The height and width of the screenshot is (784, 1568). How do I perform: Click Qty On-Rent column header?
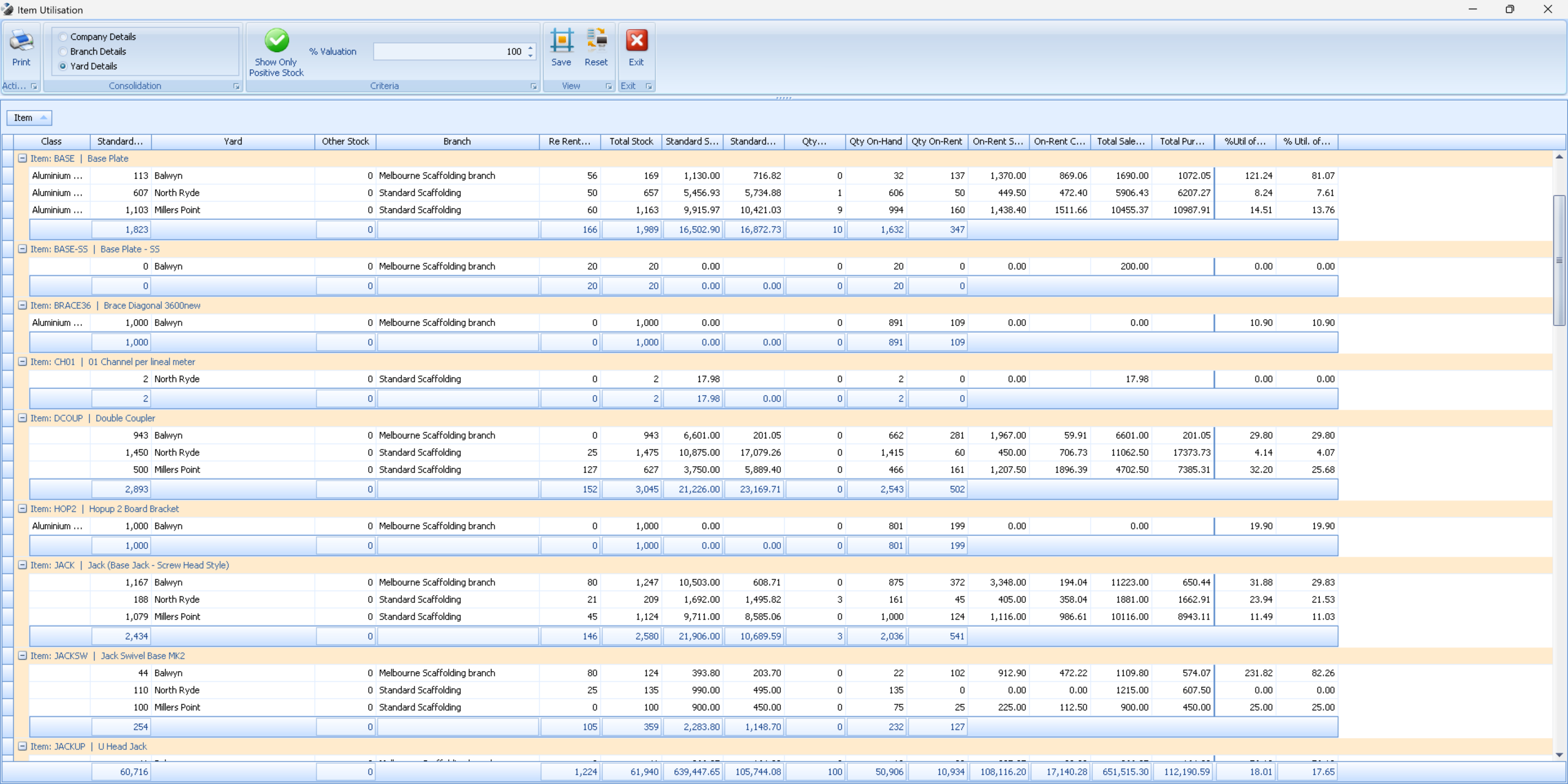pos(937,141)
